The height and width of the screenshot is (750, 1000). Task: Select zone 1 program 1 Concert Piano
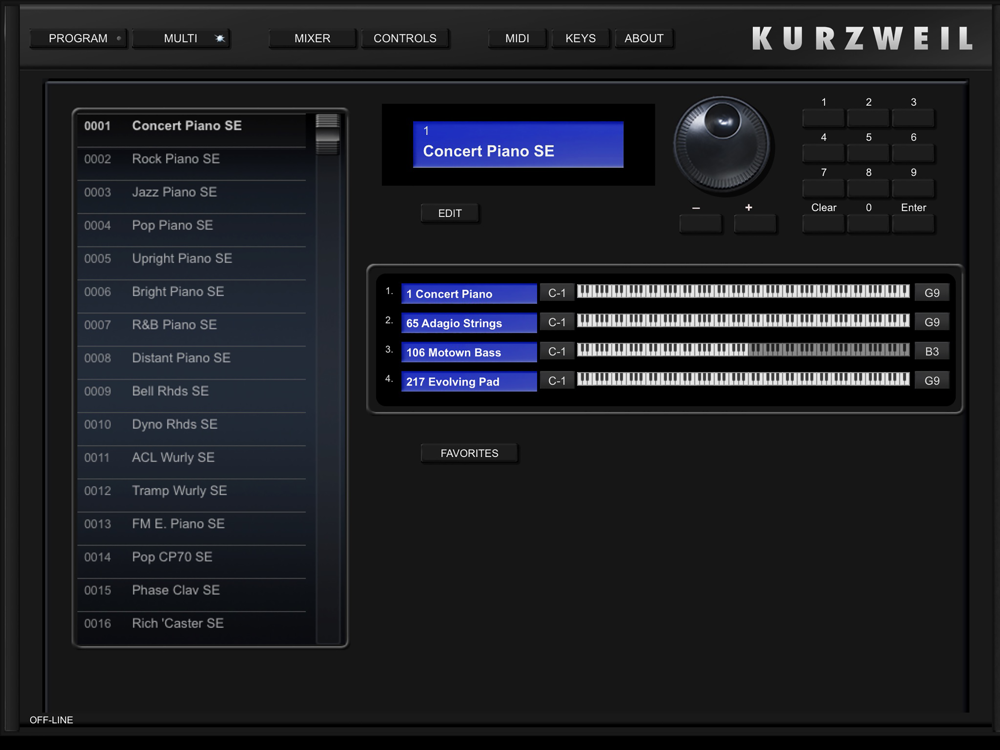469,293
